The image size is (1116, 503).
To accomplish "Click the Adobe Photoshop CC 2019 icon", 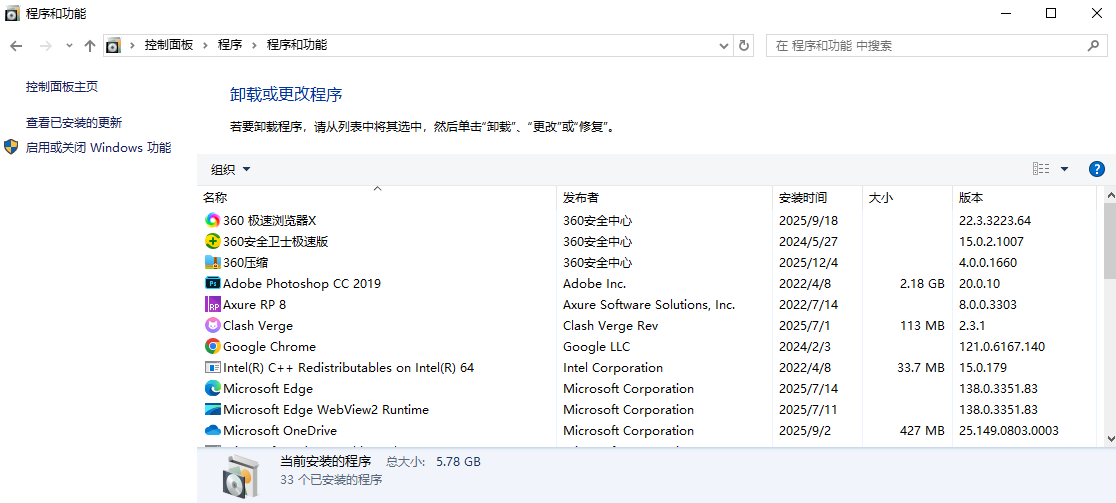I will [212, 283].
